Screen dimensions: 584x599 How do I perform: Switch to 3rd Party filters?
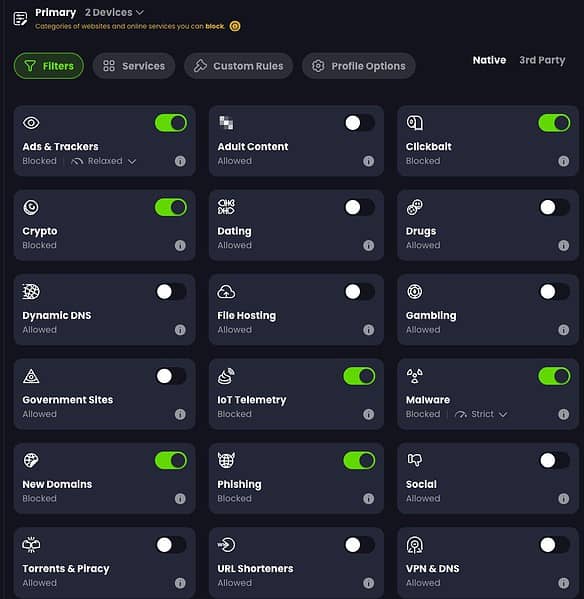542,60
